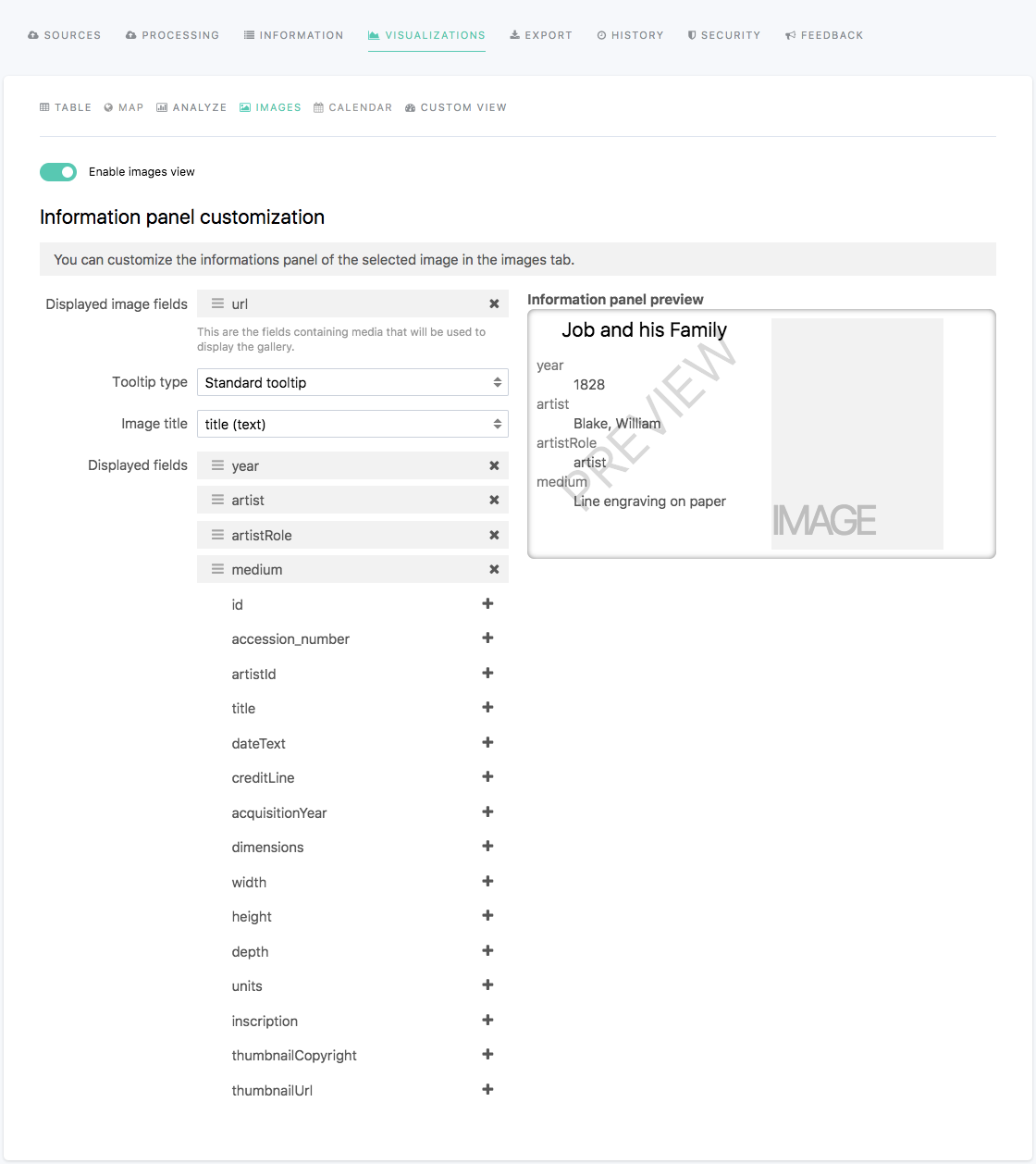Viewport: 1036px width, 1164px height.
Task: Go to the Custom View tab
Action: pyautogui.click(x=456, y=108)
